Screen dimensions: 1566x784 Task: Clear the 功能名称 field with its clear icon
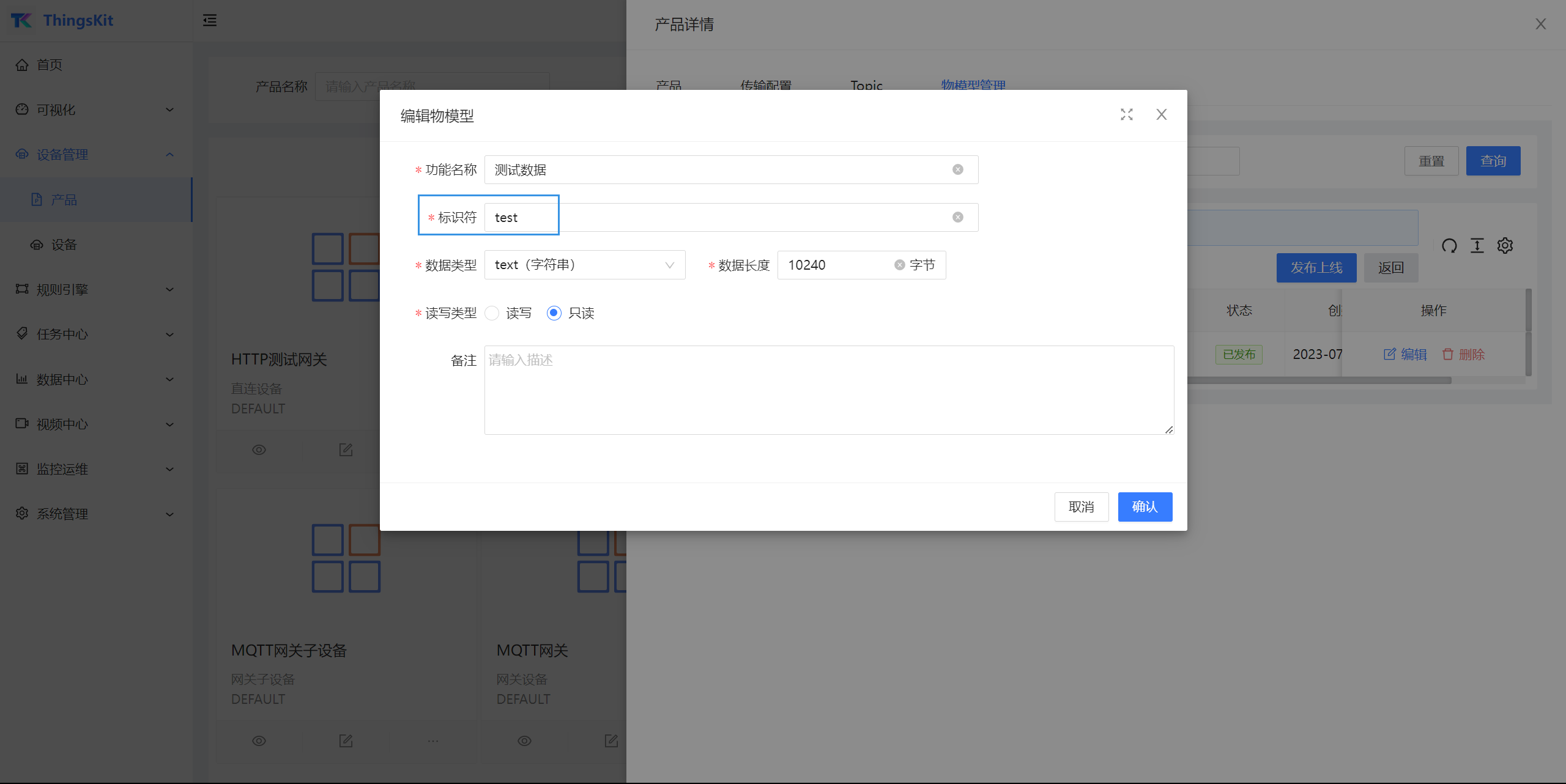point(957,170)
